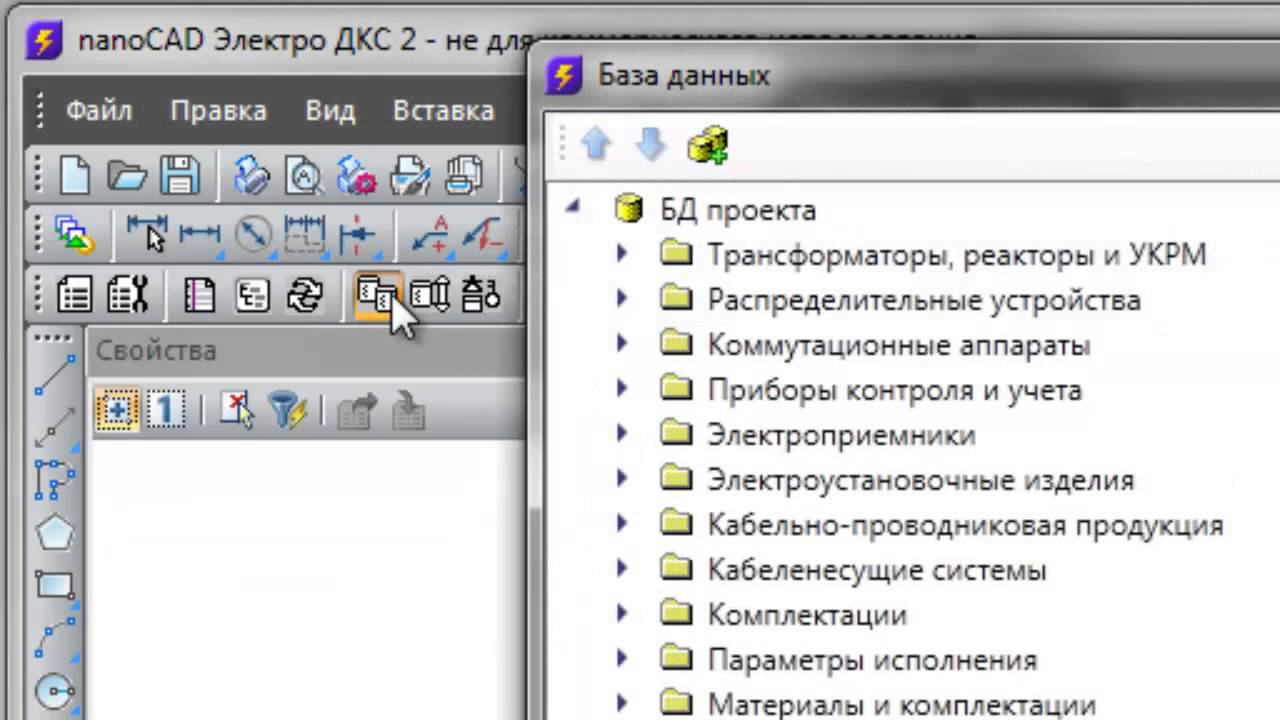
Task: Open the table settings wrench icon
Action: point(128,295)
